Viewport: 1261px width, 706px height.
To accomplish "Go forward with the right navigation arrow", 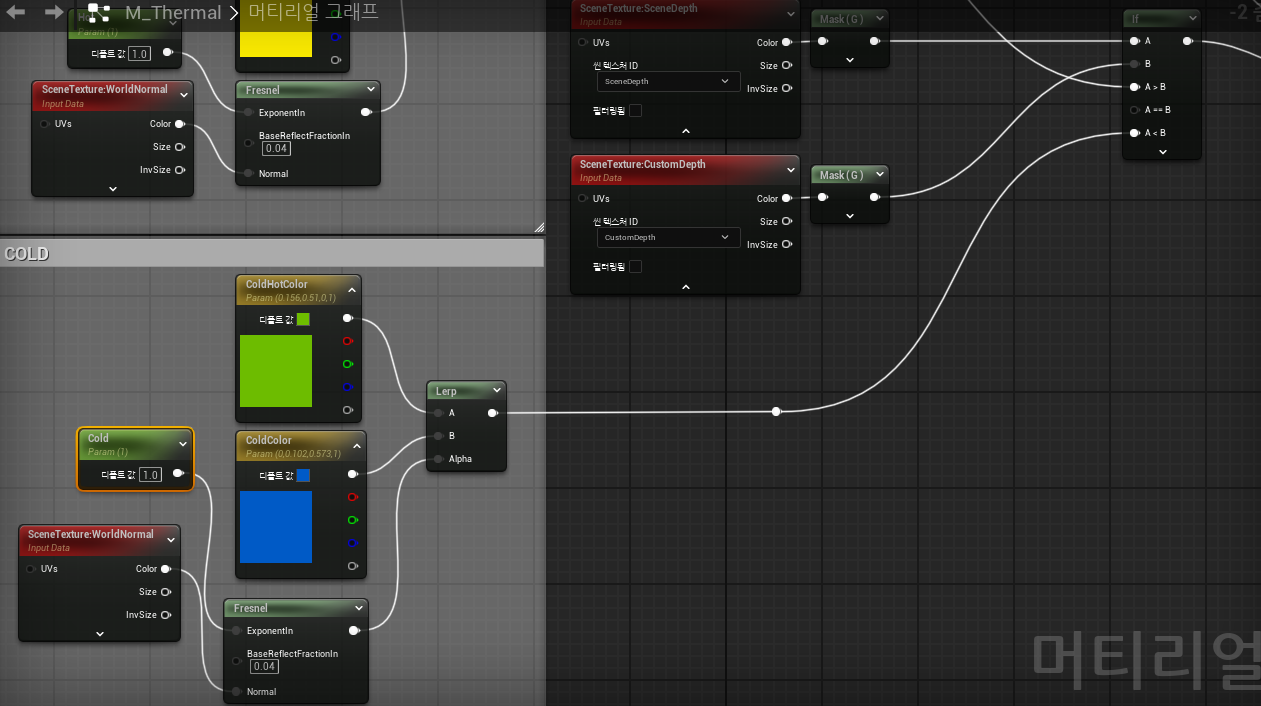I will click(x=53, y=13).
